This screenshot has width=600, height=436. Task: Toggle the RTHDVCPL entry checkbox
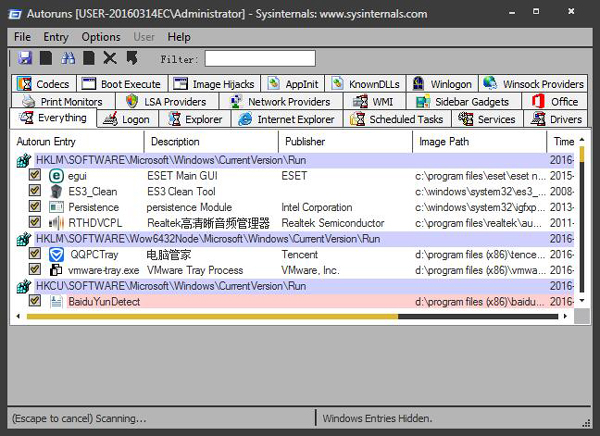(35, 222)
